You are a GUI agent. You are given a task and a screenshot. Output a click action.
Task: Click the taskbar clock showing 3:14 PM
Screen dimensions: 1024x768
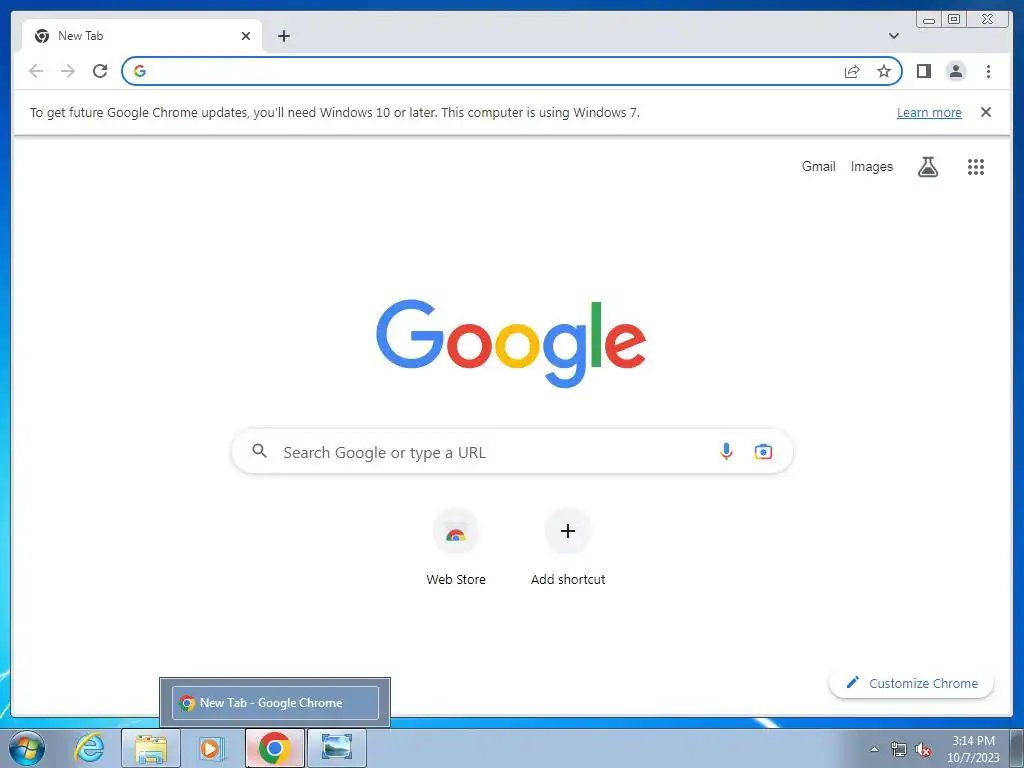[973, 749]
